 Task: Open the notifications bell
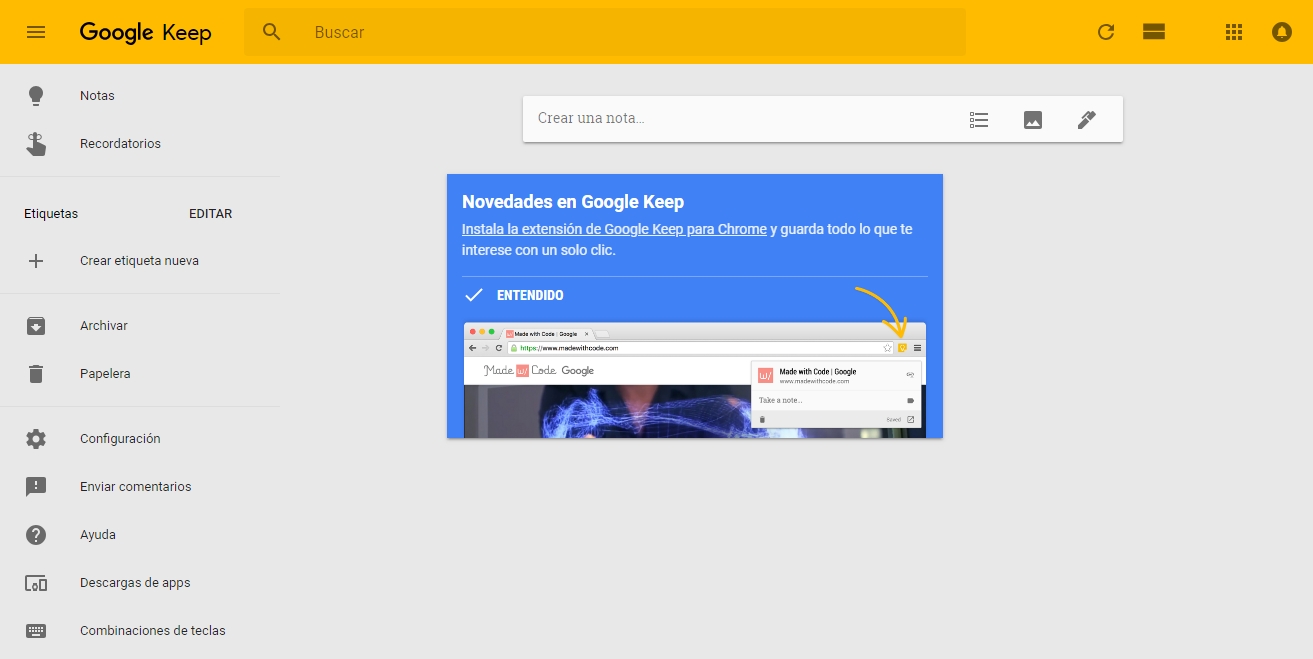(x=1282, y=32)
